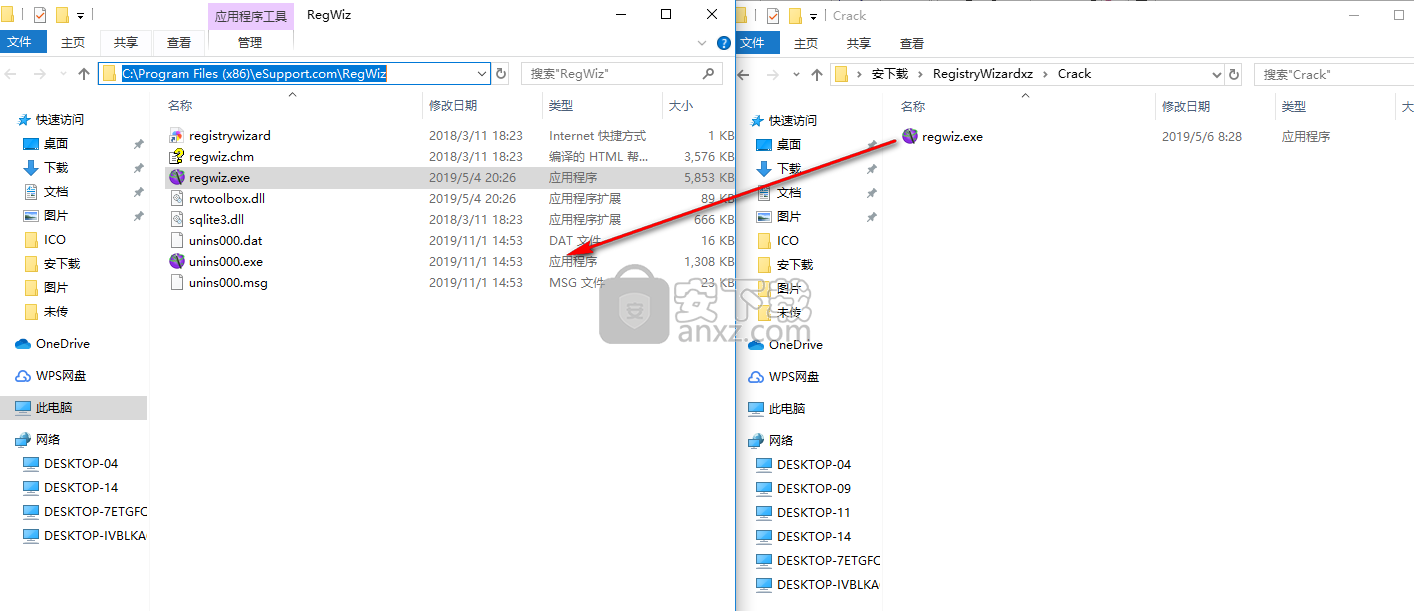The width and height of the screenshot is (1414, 611).
Task: Sort by 大小 column in RegWiz window
Action: (x=681, y=105)
